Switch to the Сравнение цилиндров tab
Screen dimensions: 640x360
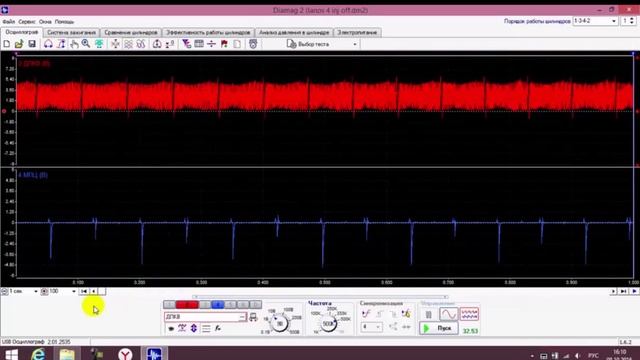(131, 32)
